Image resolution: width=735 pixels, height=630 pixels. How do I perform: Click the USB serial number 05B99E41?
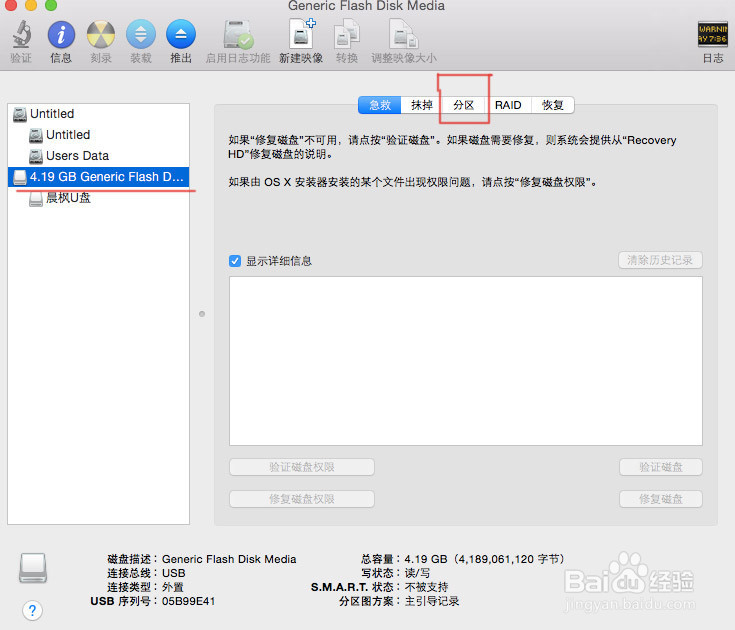point(188,601)
